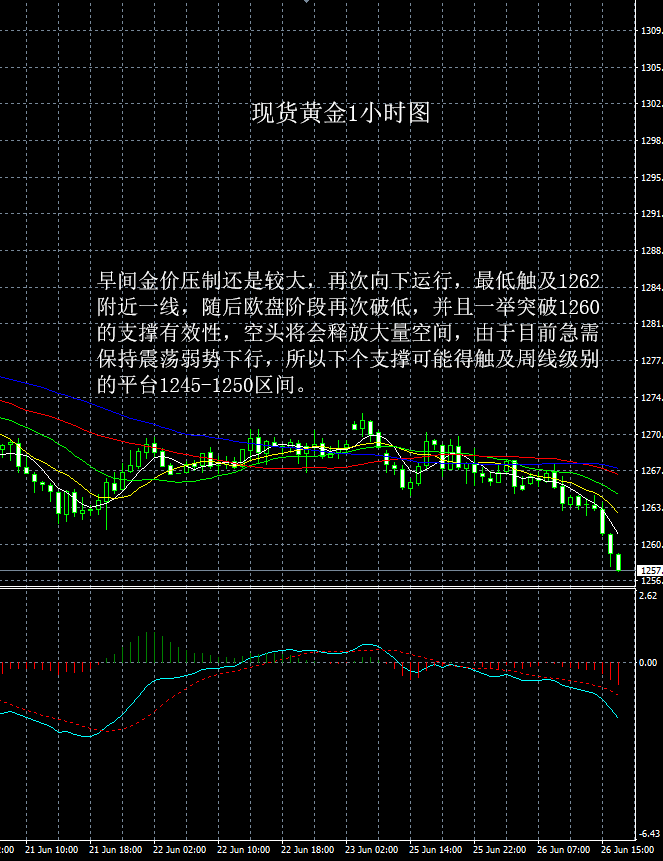663x861 pixels.
Task: Click the 1302 price axis label
Action: pos(651,104)
